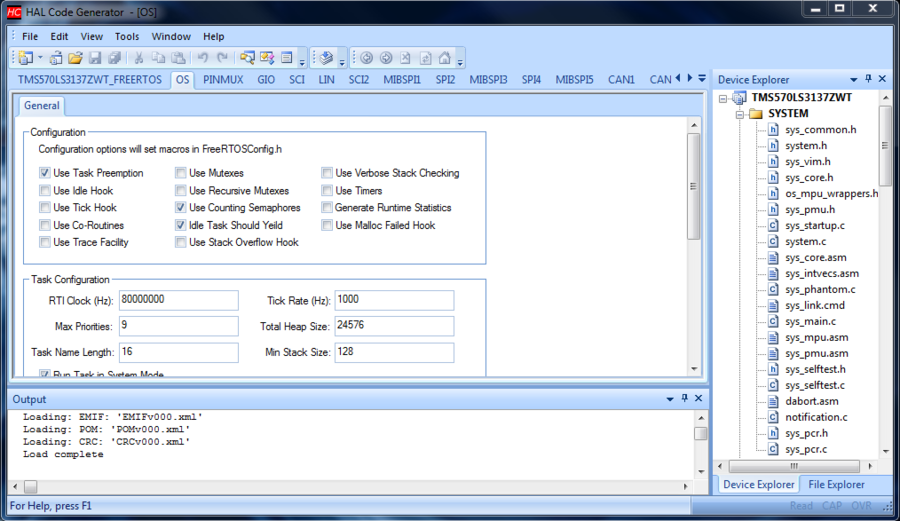900x521 pixels.
Task: Disable Use Task Preemption checkbox
Action: click(45, 173)
